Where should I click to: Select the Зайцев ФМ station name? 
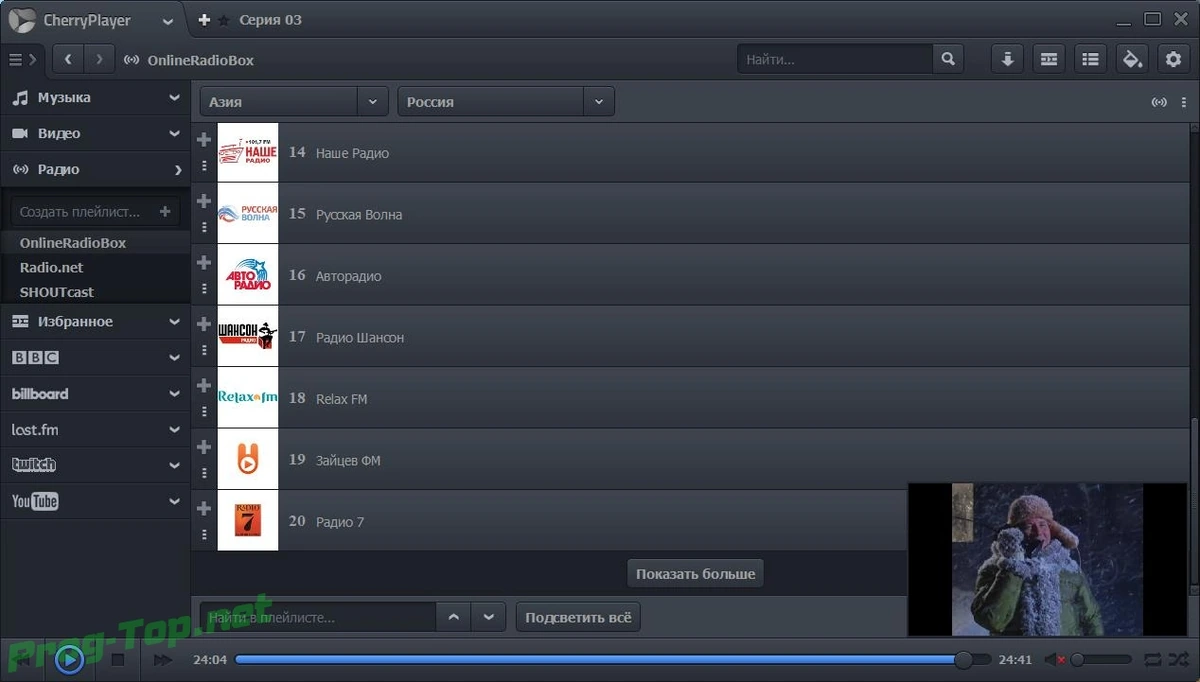point(348,460)
